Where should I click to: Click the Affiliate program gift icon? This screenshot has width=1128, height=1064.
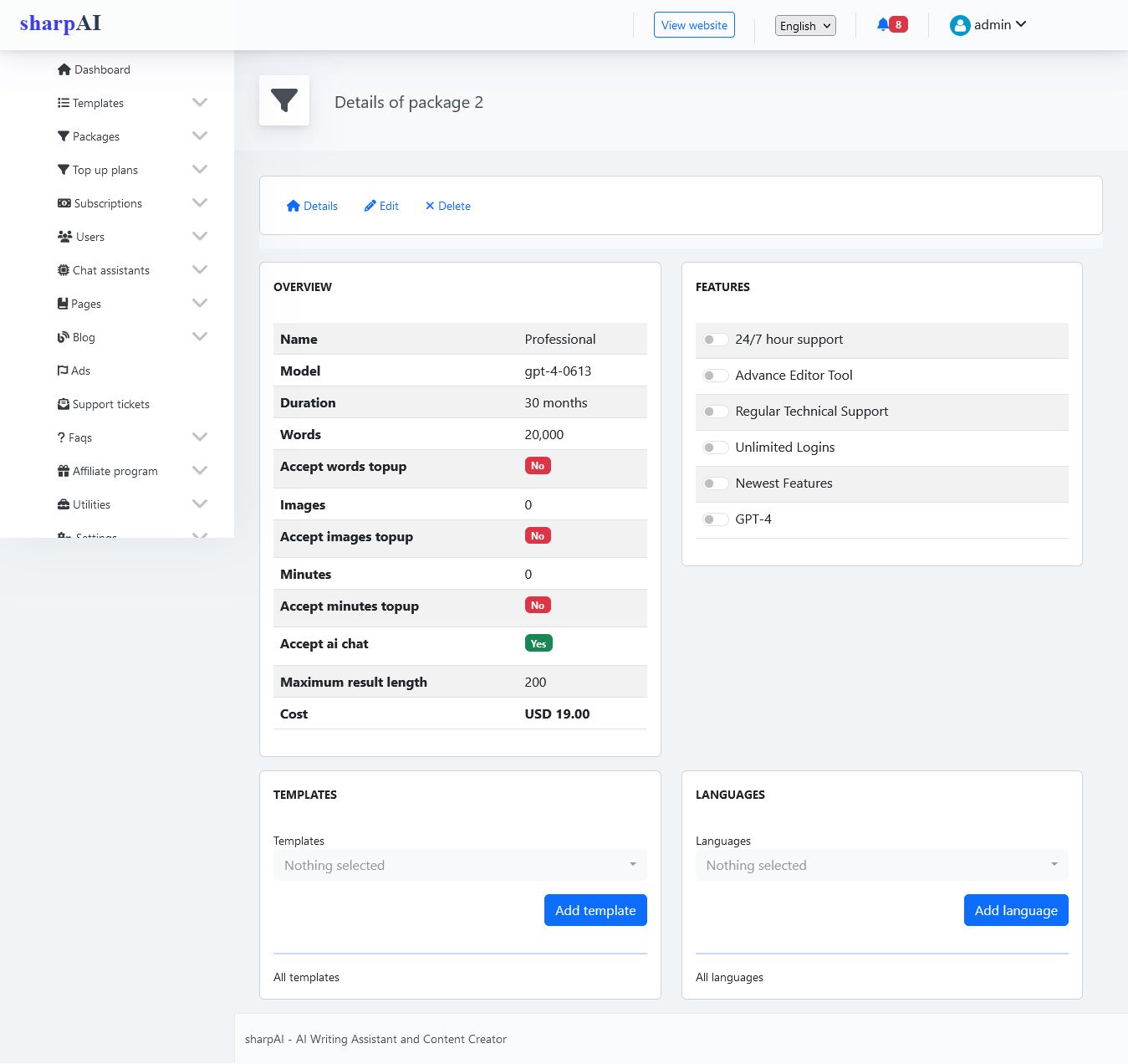63,471
